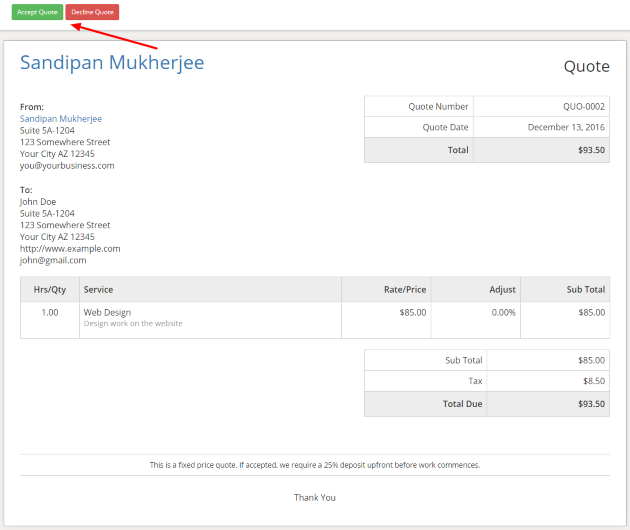Select the $93.50 Total Due amount
This screenshot has width=630, height=530.
click(x=591, y=404)
